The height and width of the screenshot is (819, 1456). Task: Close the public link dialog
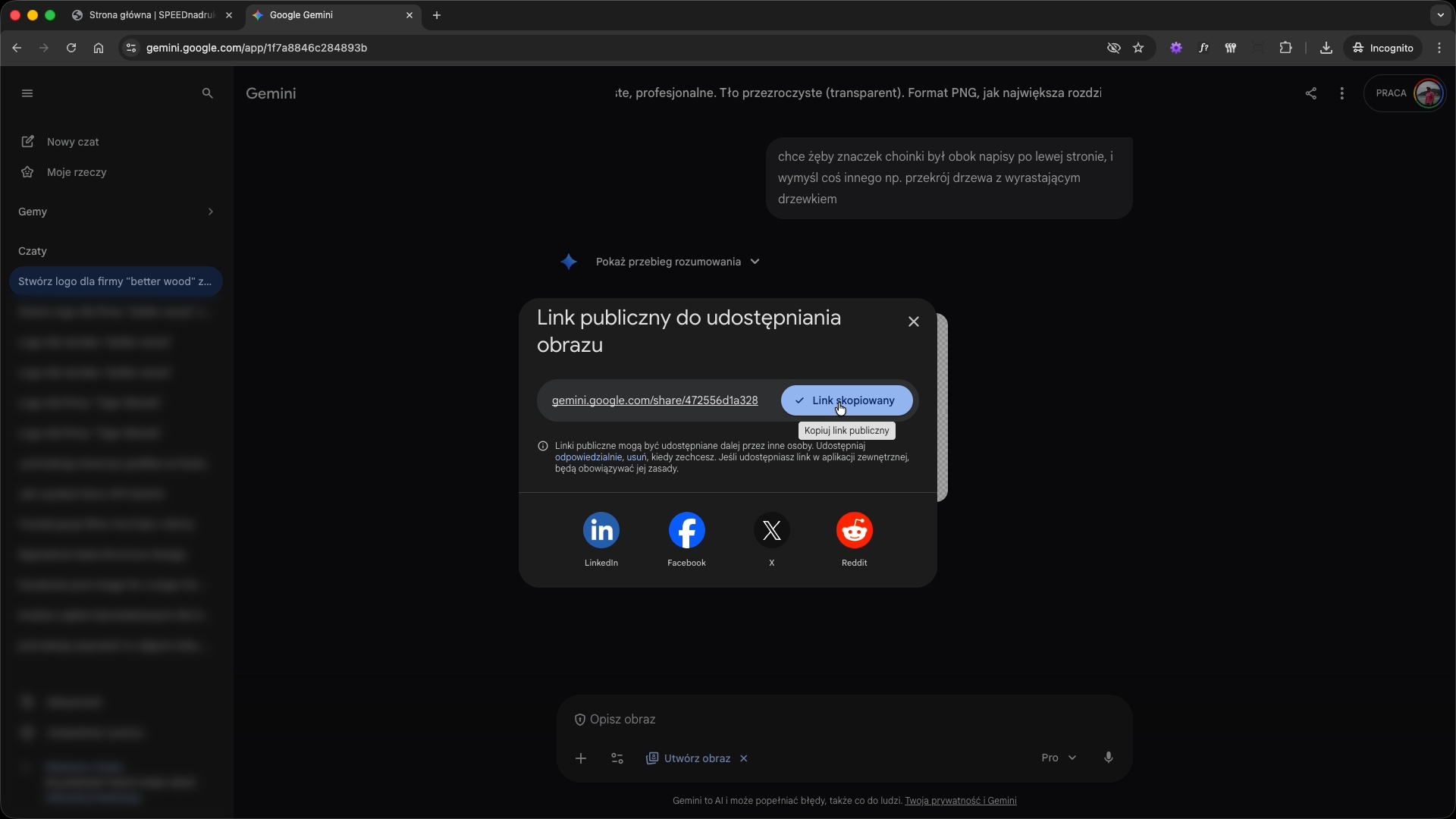click(913, 322)
